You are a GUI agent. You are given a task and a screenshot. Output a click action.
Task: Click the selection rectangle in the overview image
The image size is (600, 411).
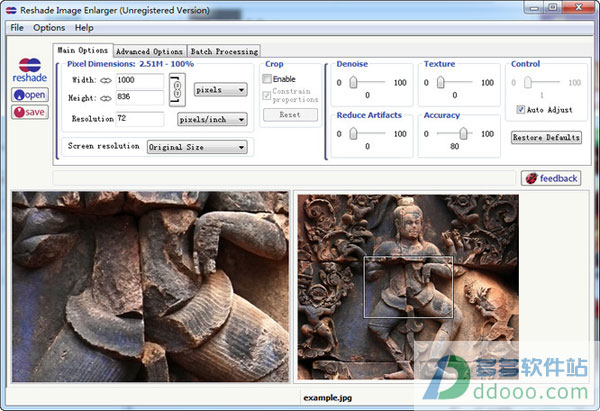(408, 287)
